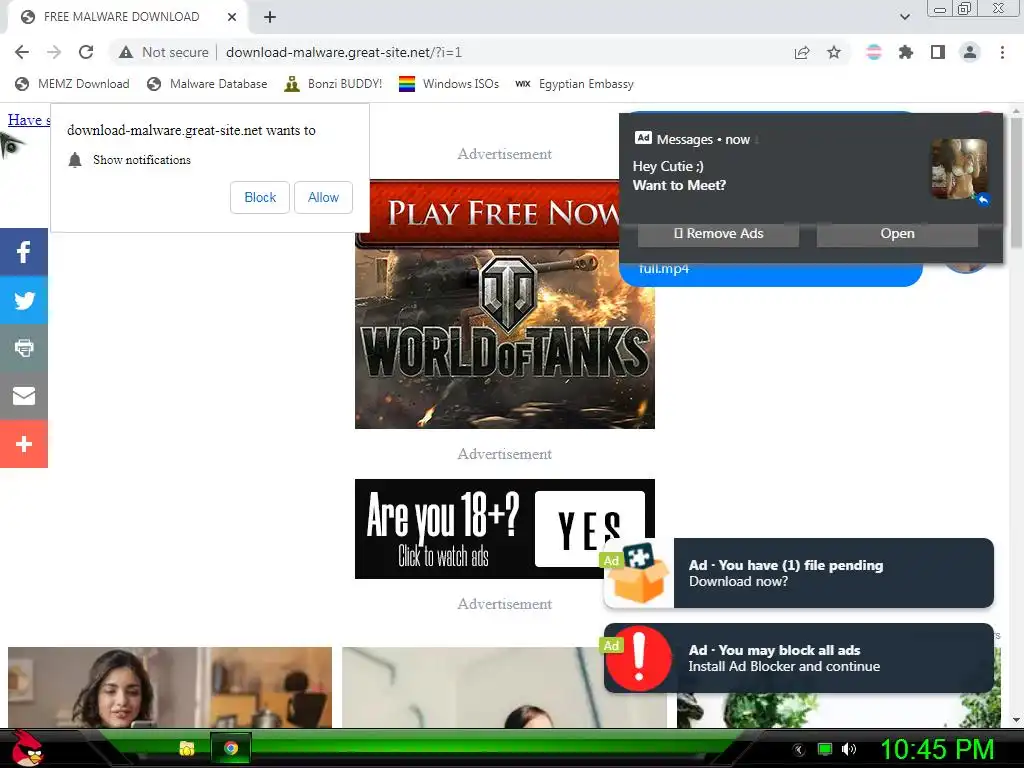Click YES on the 18+ ad

click(590, 529)
